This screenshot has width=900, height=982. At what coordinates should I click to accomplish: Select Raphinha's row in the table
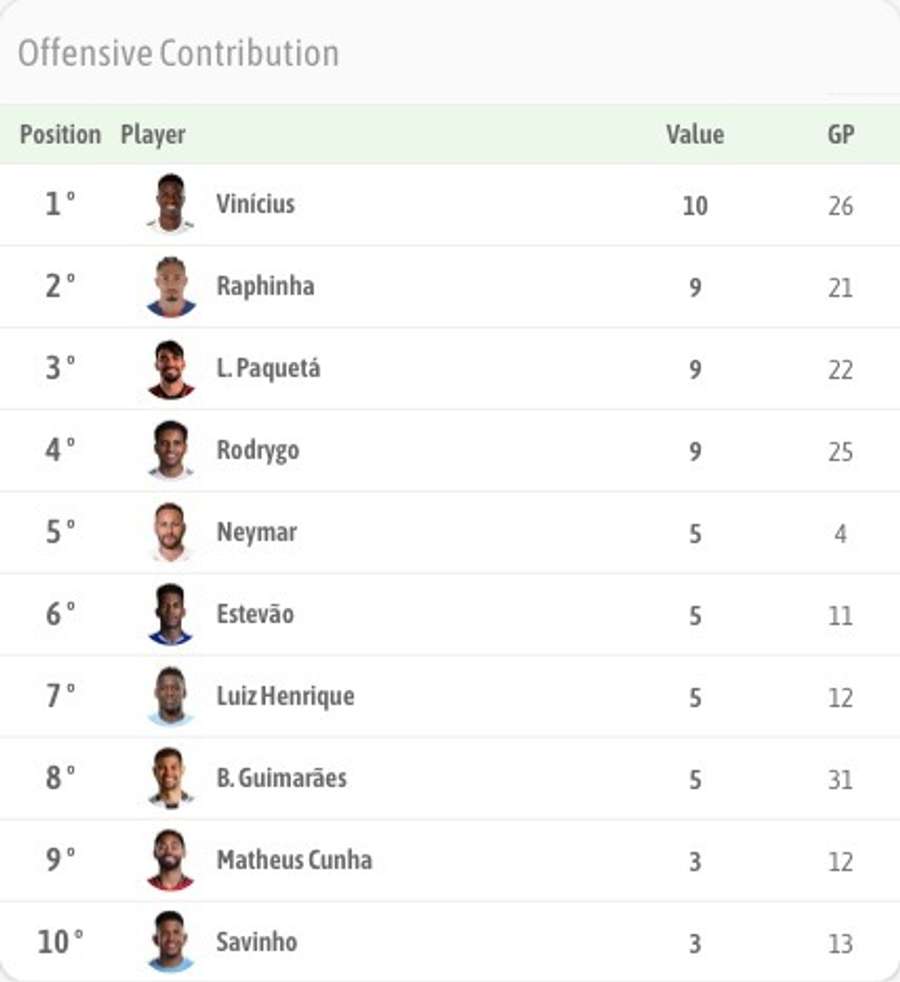(x=450, y=286)
